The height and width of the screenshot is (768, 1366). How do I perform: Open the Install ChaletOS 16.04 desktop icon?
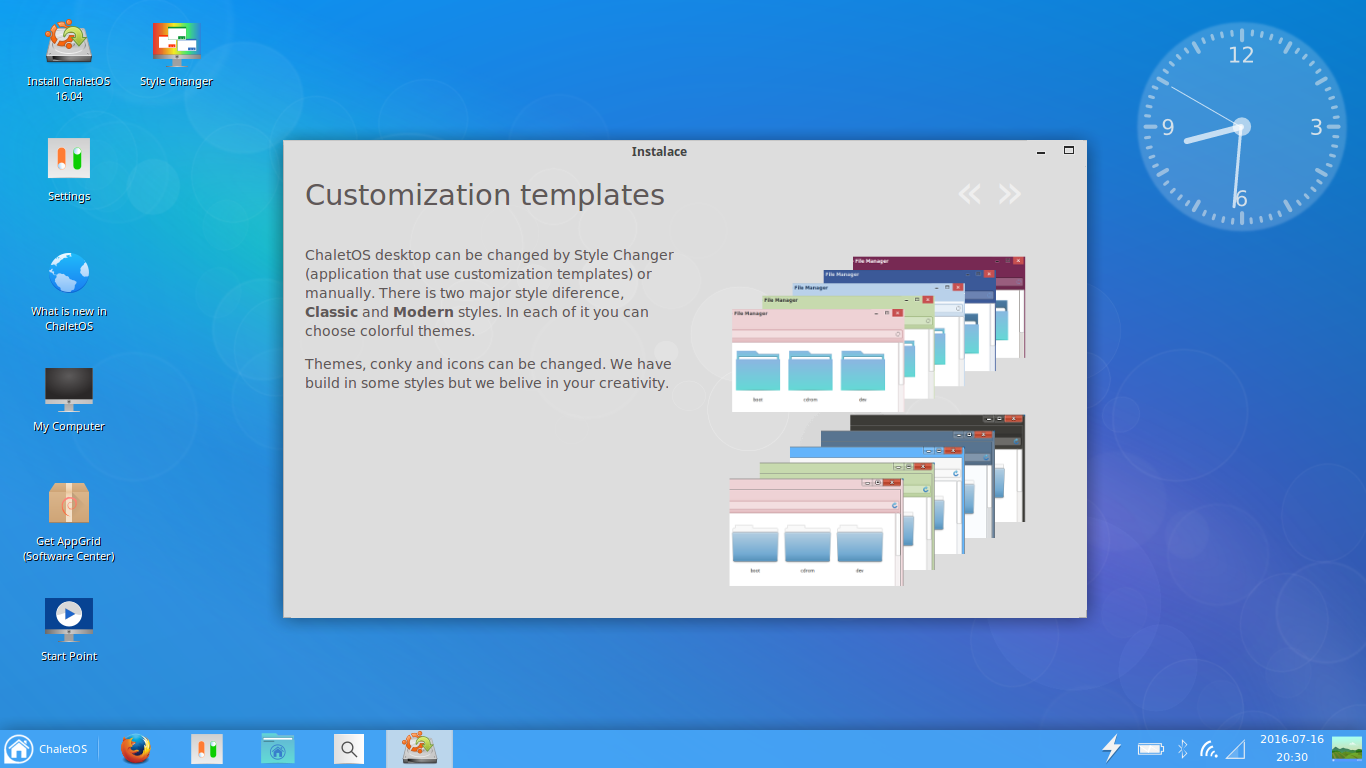pos(69,60)
